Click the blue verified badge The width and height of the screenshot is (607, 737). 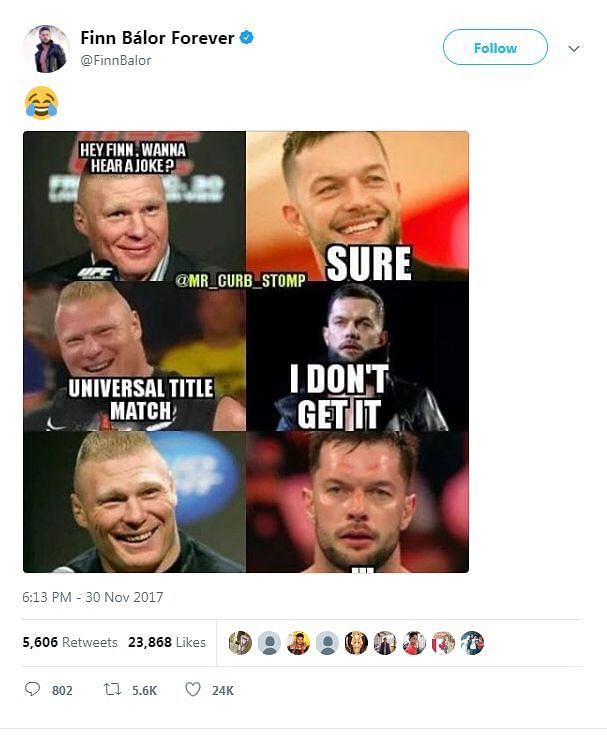246,38
